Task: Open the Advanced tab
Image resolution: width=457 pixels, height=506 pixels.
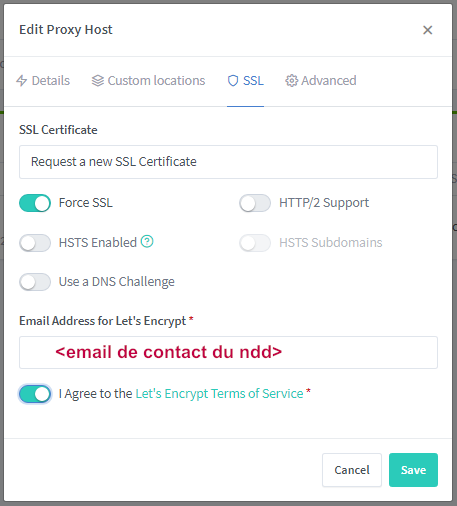Action: pyautogui.click(x=321, y=81)
